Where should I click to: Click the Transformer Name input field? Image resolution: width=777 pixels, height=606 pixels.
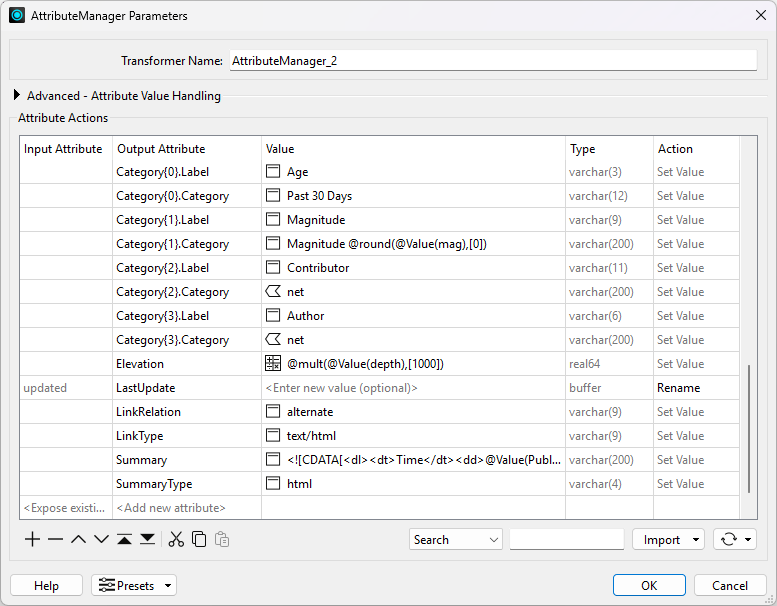tap(493, 60)
